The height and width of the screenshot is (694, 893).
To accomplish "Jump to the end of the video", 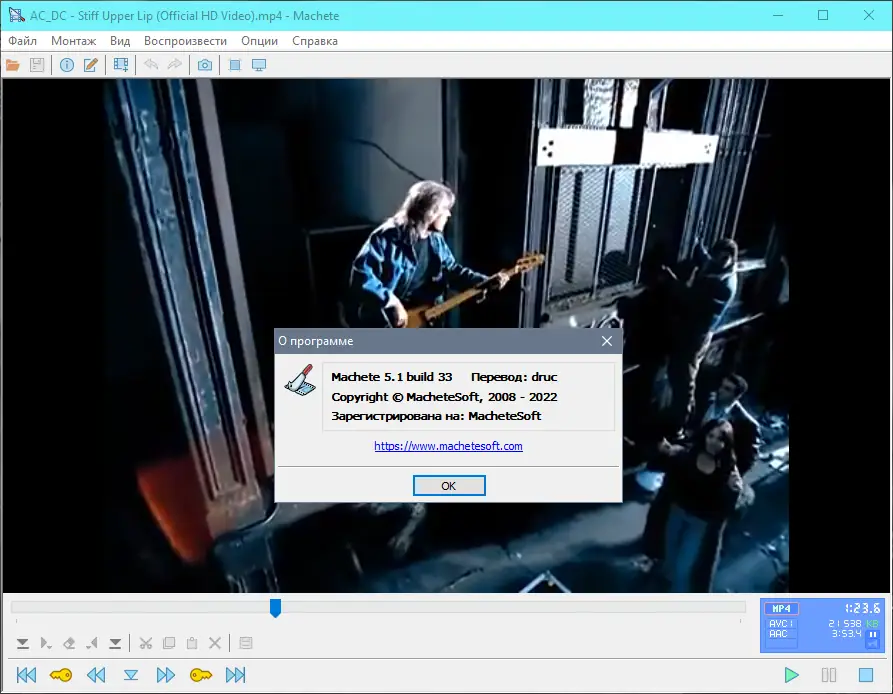I will tap(235, 675).
